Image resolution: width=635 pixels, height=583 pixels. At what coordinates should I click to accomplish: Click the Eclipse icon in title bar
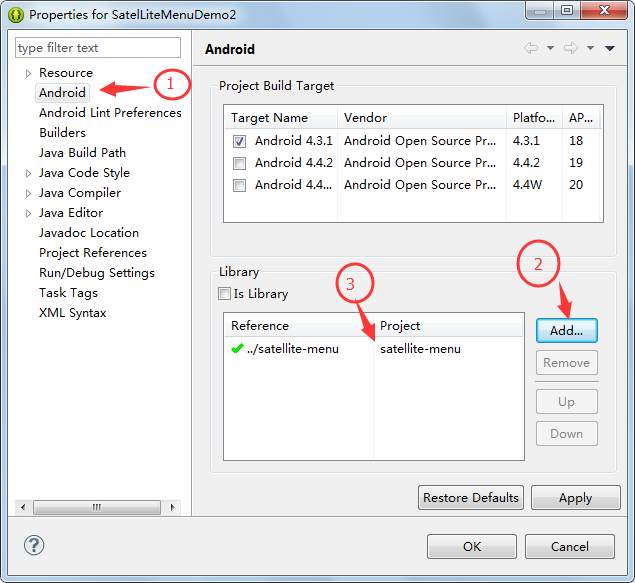[16, 15]
